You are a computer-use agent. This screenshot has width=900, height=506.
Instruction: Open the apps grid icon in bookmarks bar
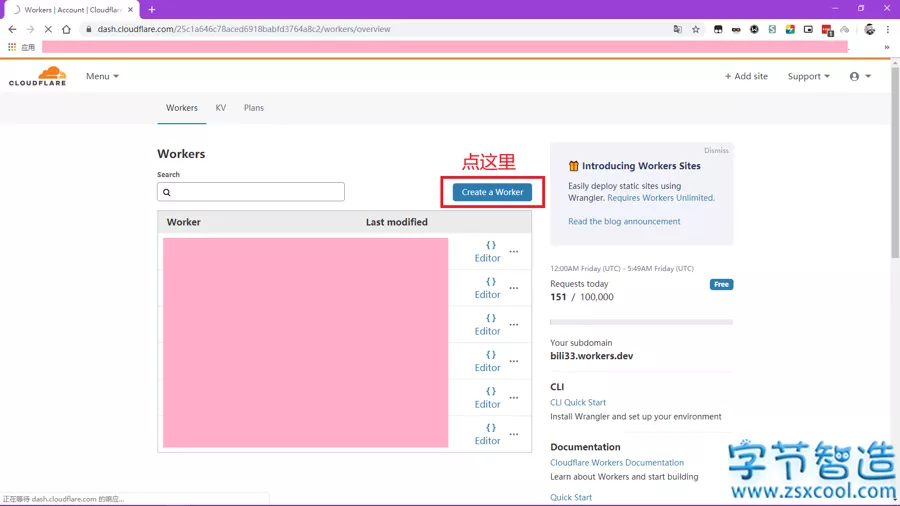tap(12, 47)
